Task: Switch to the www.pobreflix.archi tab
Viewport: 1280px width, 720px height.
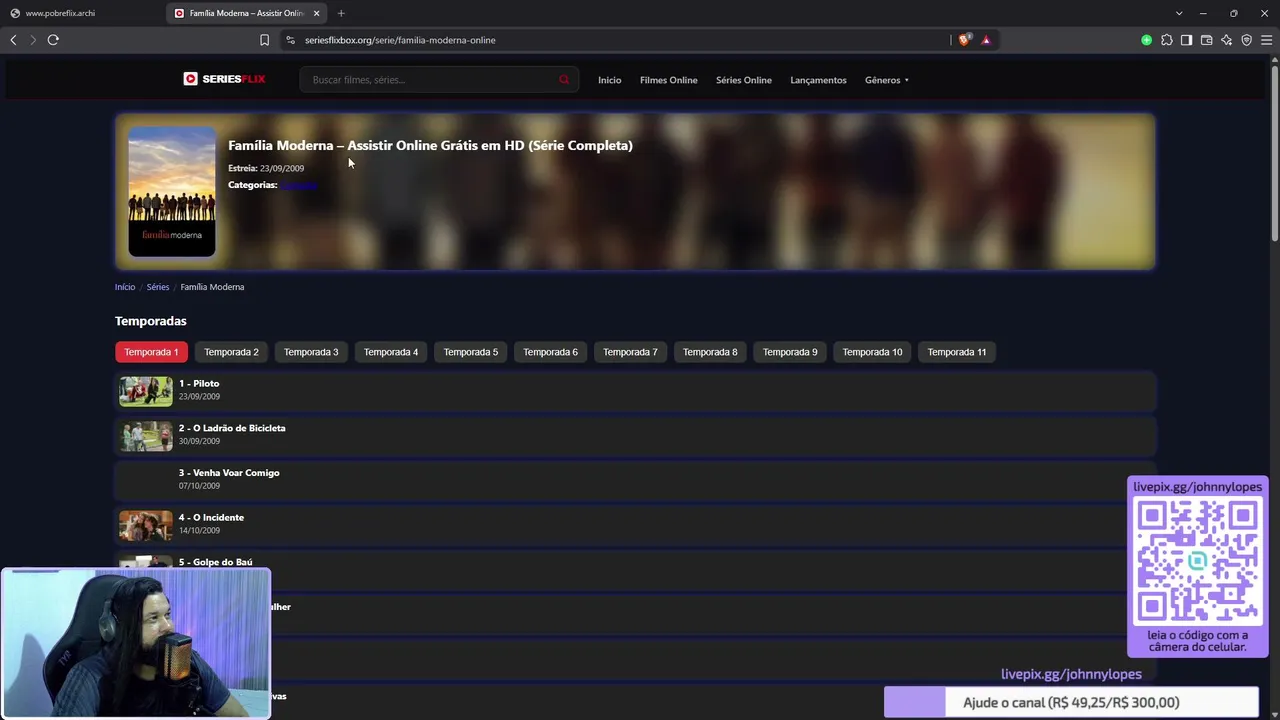Action: click(x=82, y=13)
